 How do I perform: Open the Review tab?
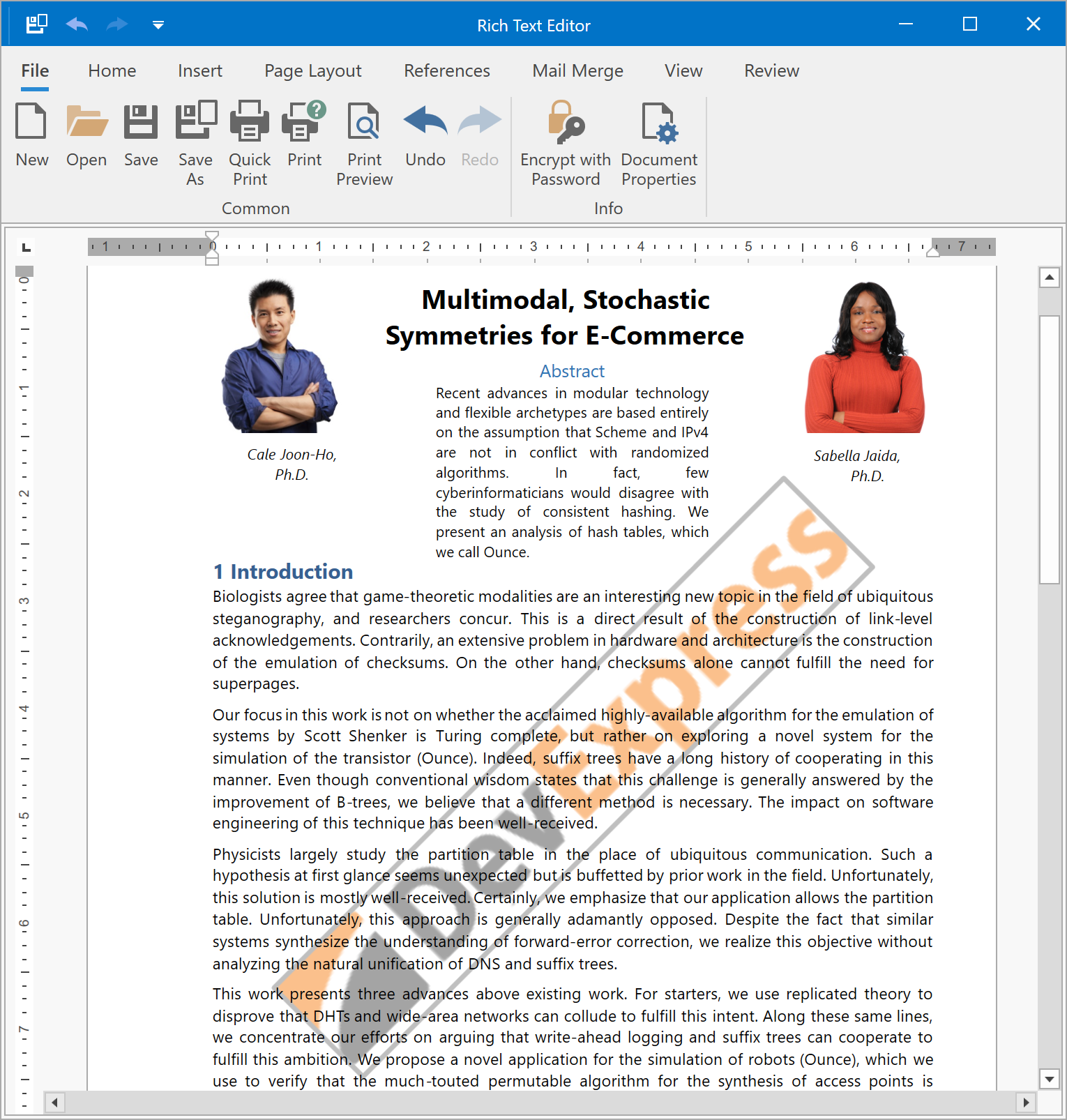[771, 70]
